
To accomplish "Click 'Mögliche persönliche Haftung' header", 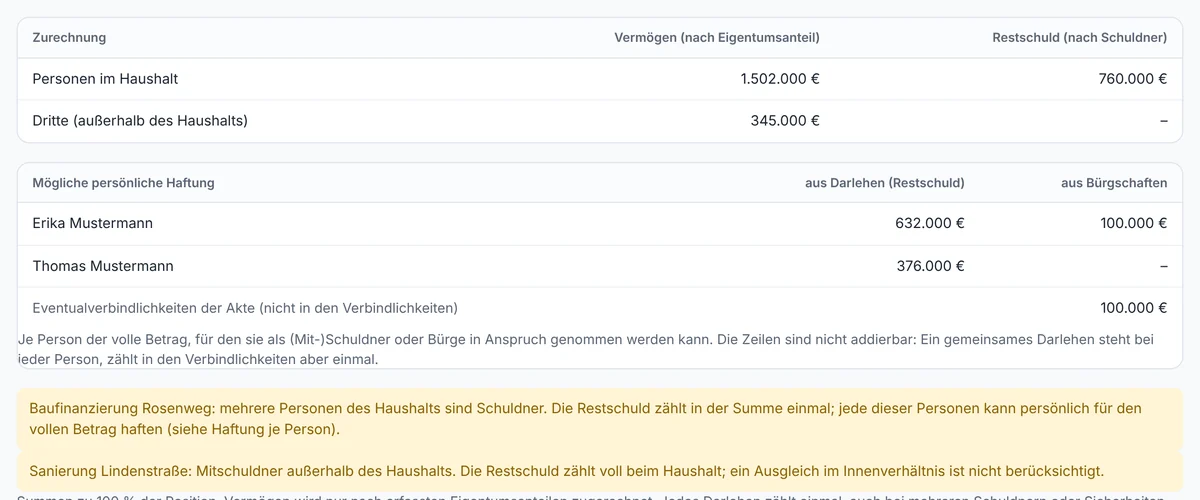I will [x=123, y=183].
